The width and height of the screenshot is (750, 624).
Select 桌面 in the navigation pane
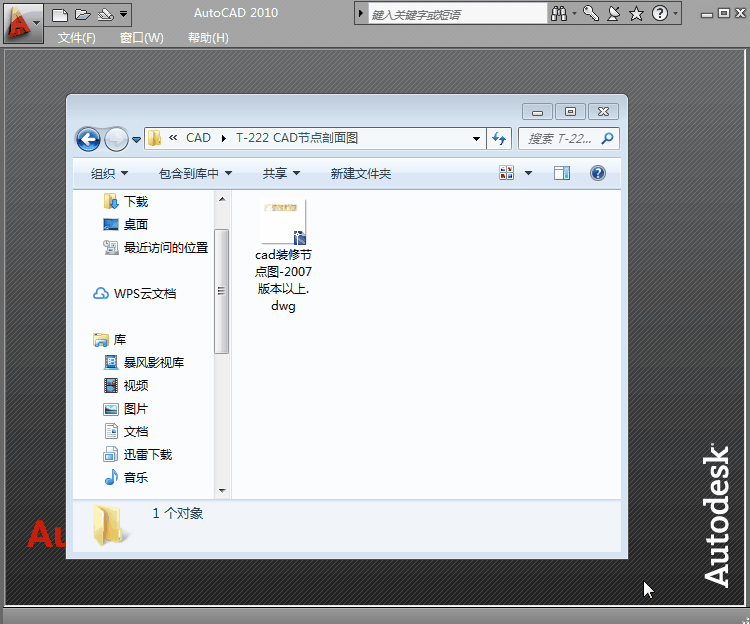126,224
